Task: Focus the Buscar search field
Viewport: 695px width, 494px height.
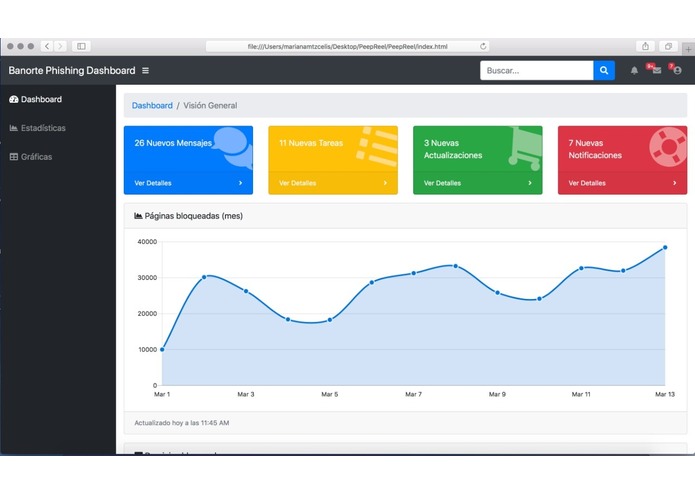Action: click(537, 70)
